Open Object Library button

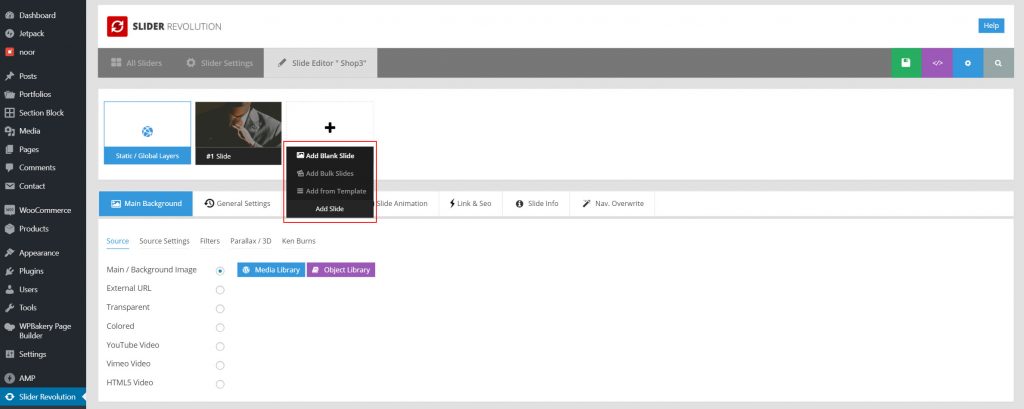click(341, 270)
